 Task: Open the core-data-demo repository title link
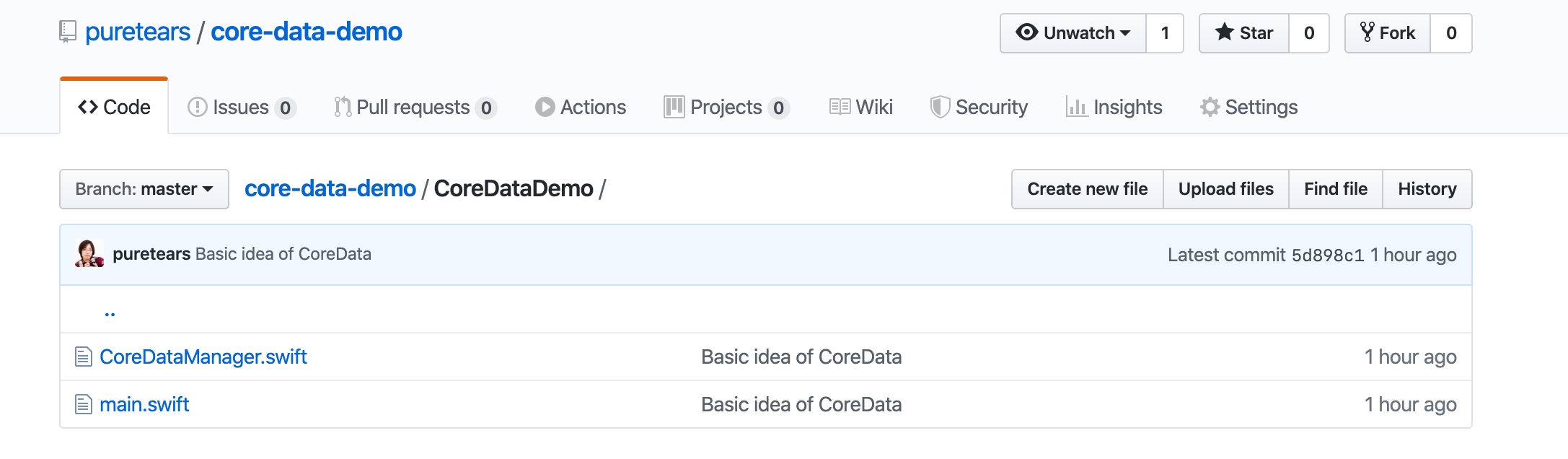[x=307, y=32]
